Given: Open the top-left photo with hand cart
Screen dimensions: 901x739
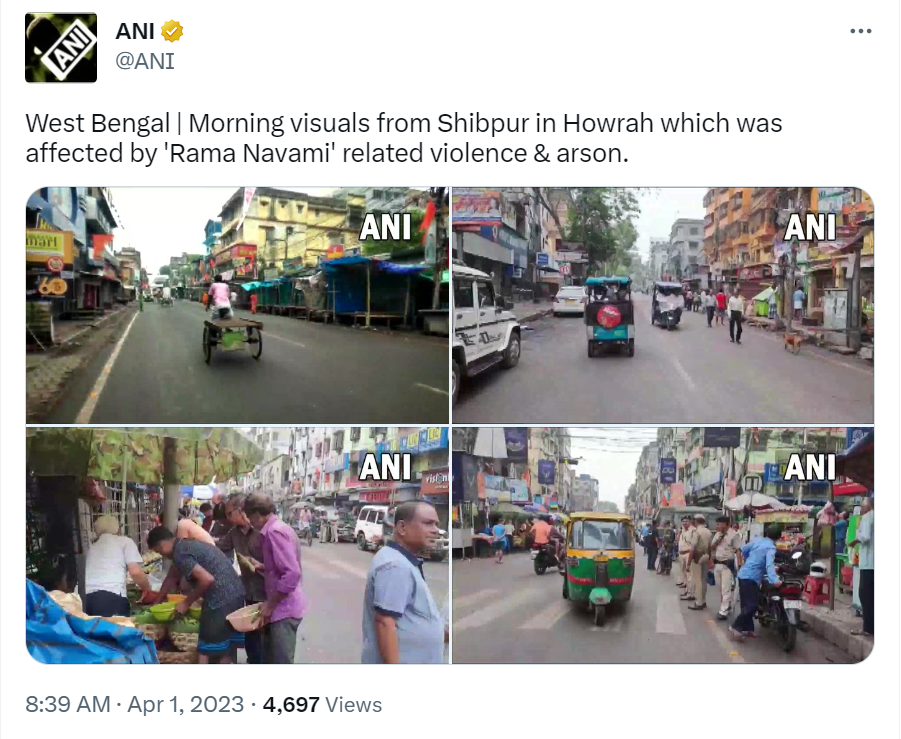Looking at the screenshot, I should [237, 305].
